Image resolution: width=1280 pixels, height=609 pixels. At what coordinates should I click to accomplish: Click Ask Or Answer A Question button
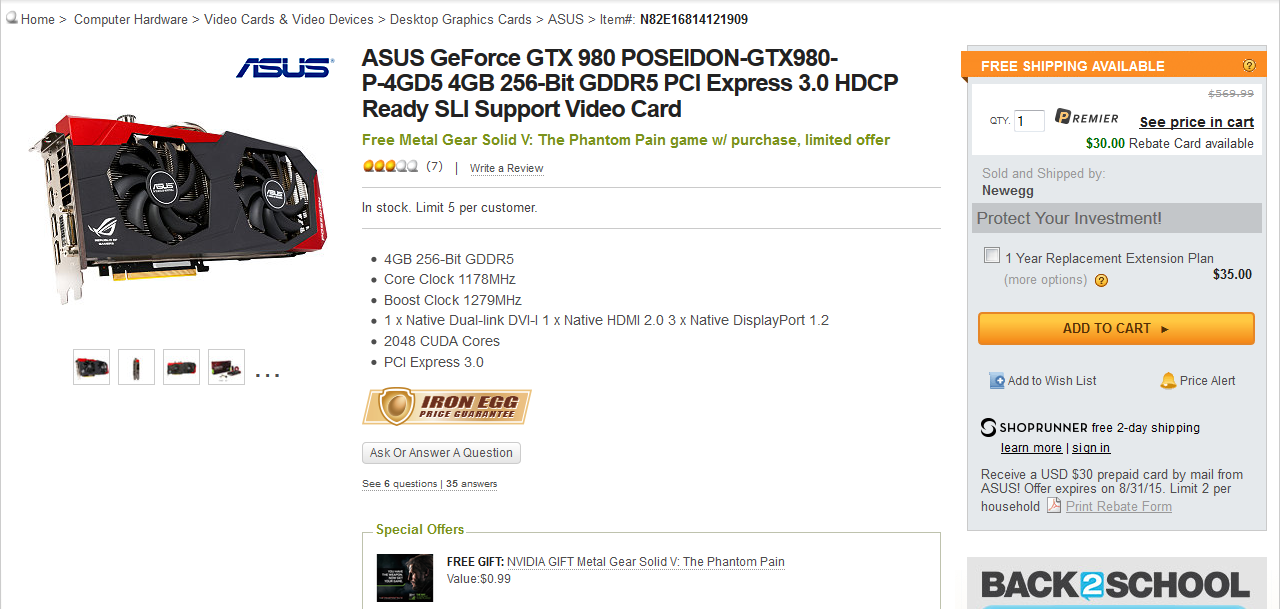coord(441,453)
